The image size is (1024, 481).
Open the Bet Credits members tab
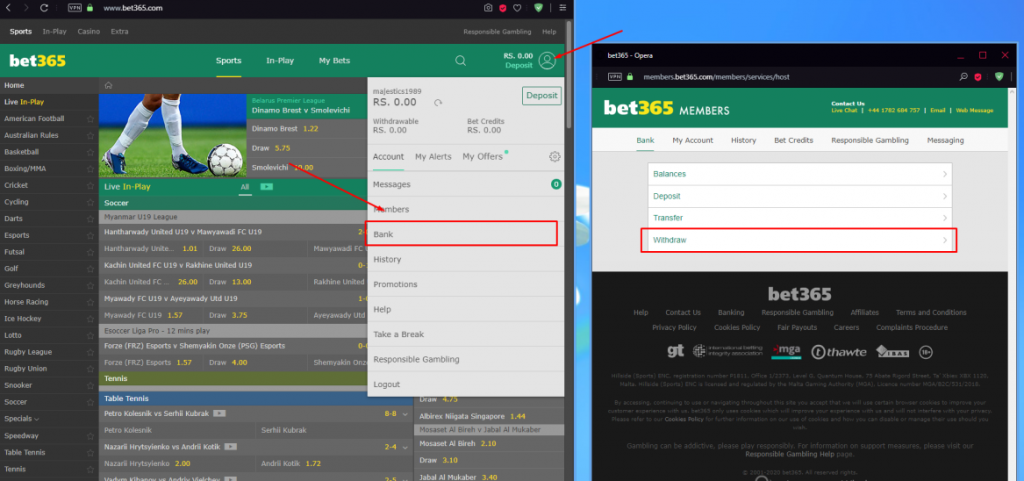pyautogui.click(x=793, y=140)
